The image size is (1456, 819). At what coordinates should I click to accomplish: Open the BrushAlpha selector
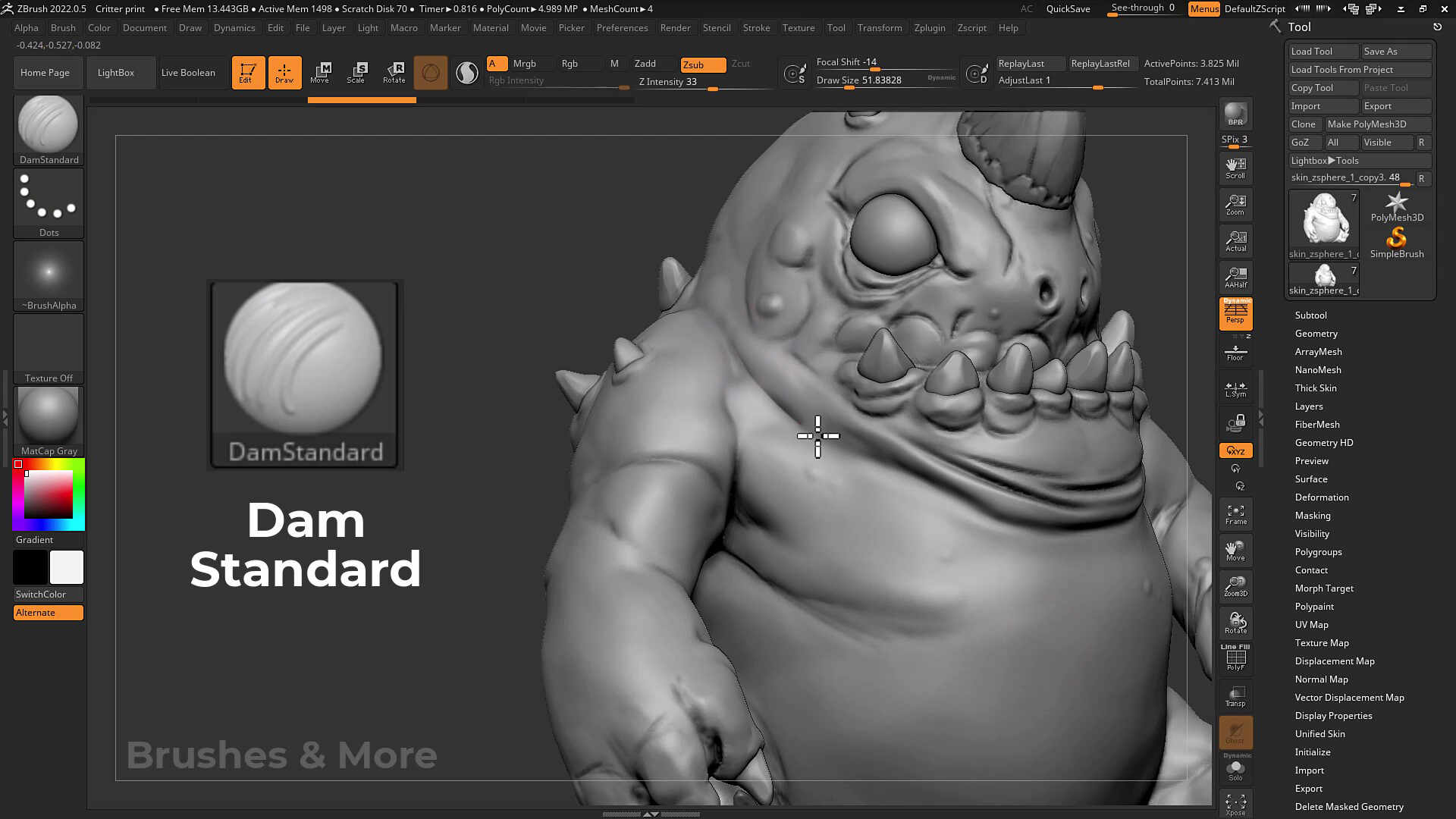pyautogui.click(x=49, y=275)
